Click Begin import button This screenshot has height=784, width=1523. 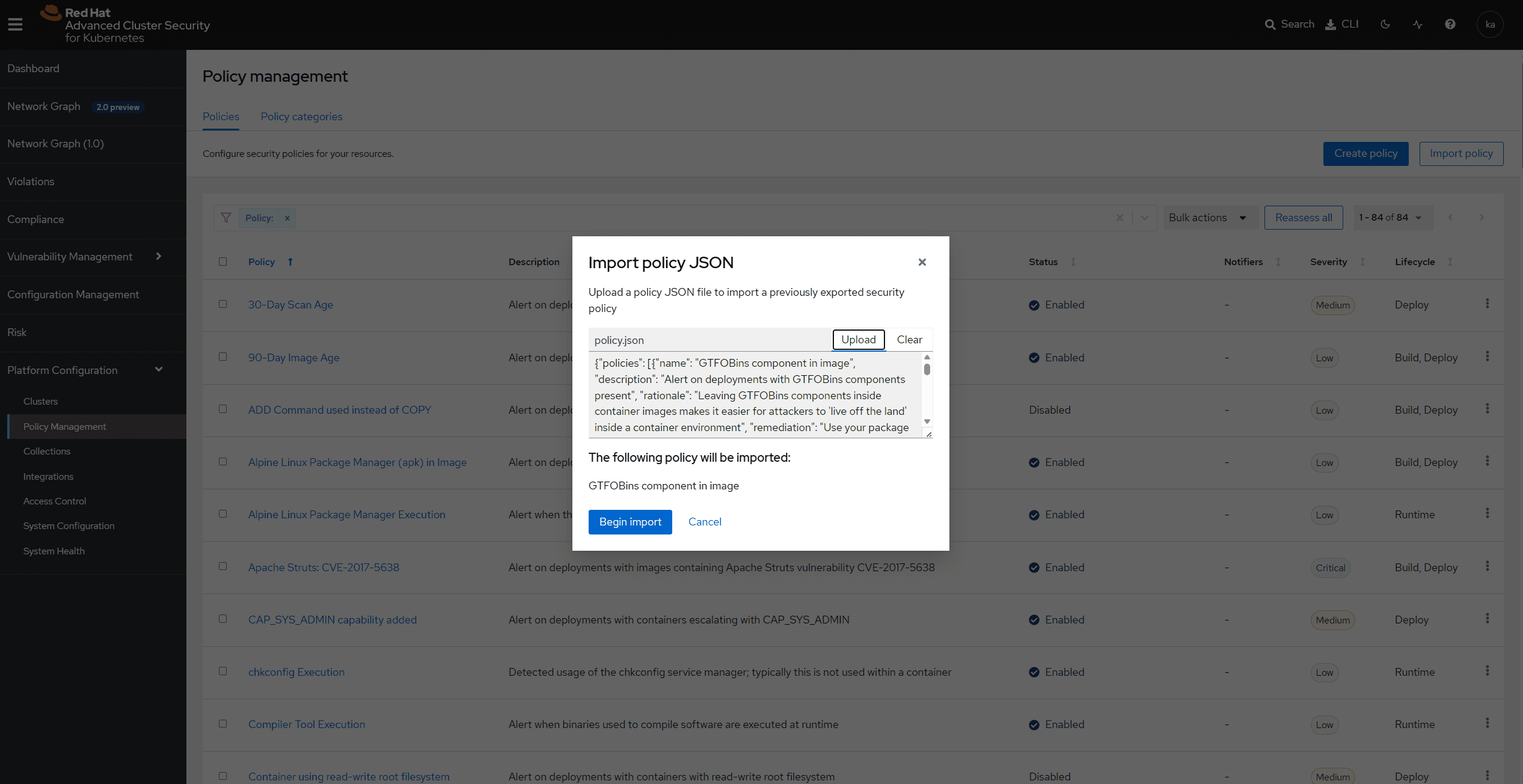point(630,522)
